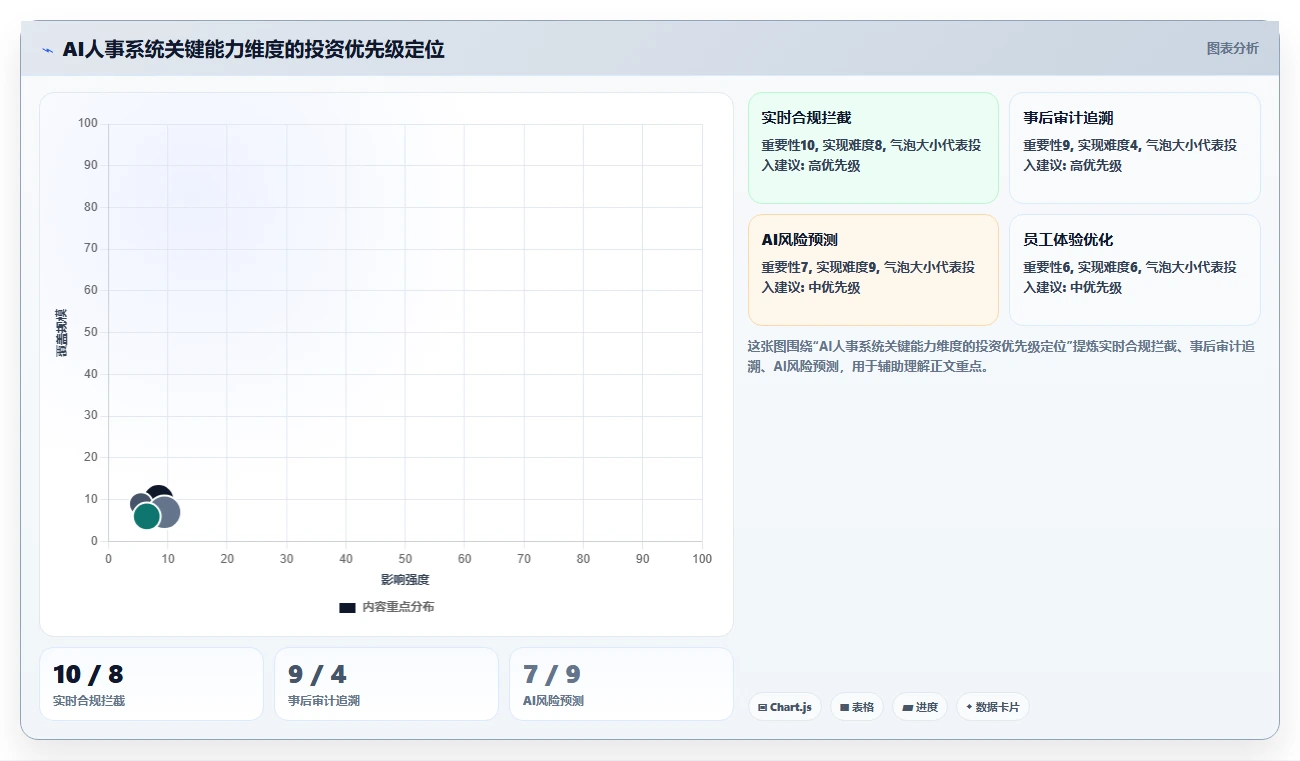Click the 数据卡片 tag chip
The width and height of the screenshot is (1300, 761).
pyautogui.click(x=993, y=707)
